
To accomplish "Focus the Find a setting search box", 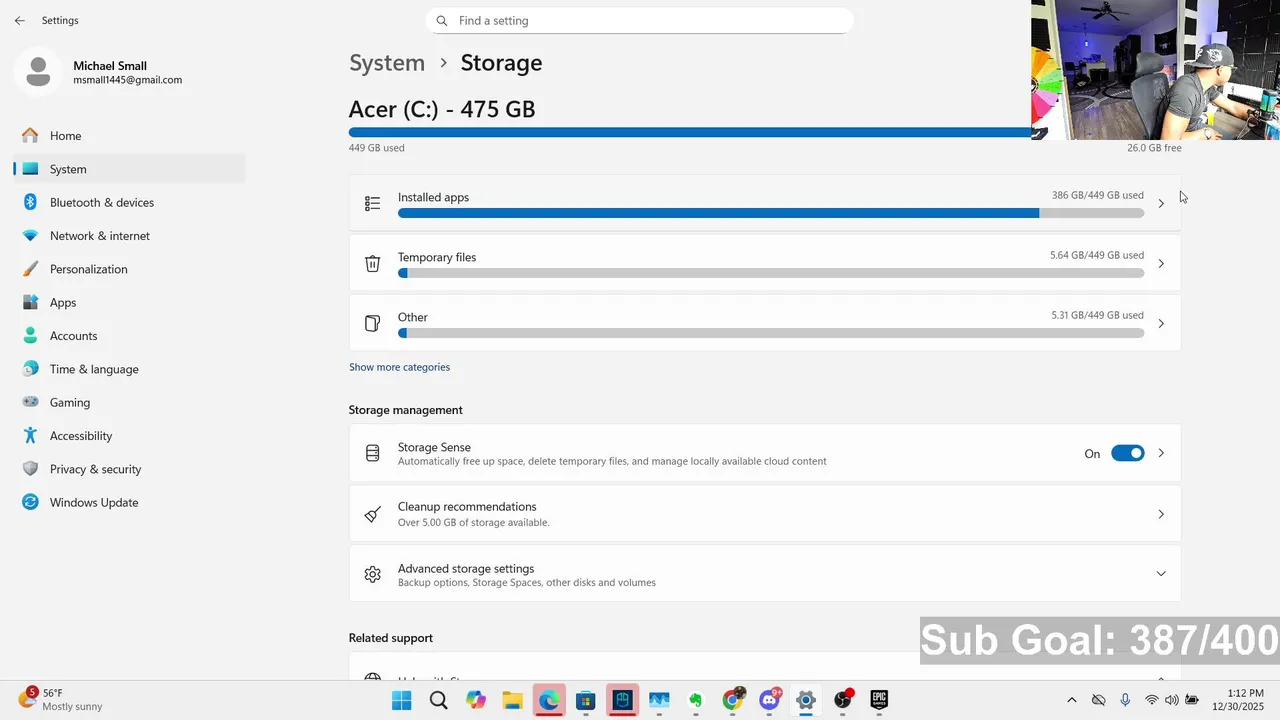I will click(x=640, y=20).
